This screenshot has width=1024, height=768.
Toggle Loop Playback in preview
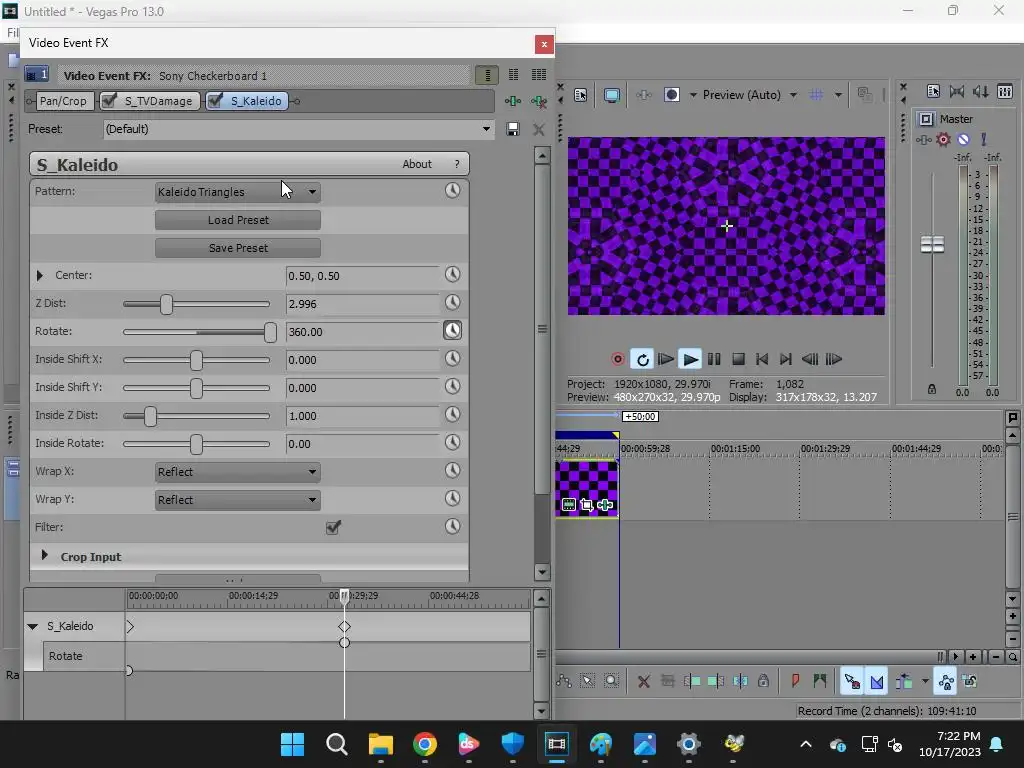(643, 359)
